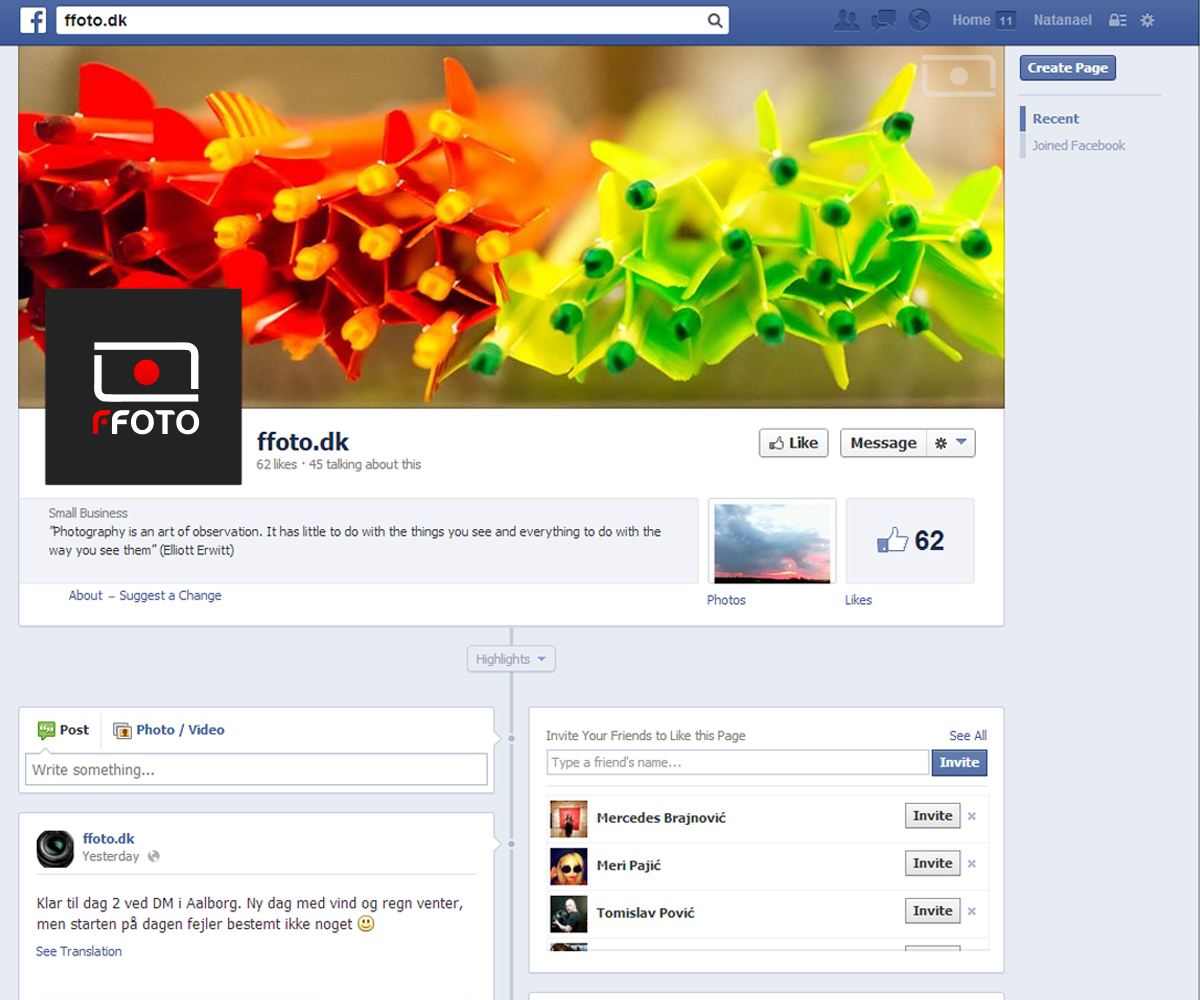Viewport: 1200px width, 1000px height.
Task: Click the blue Invite button
Action: tap(959, 762)
